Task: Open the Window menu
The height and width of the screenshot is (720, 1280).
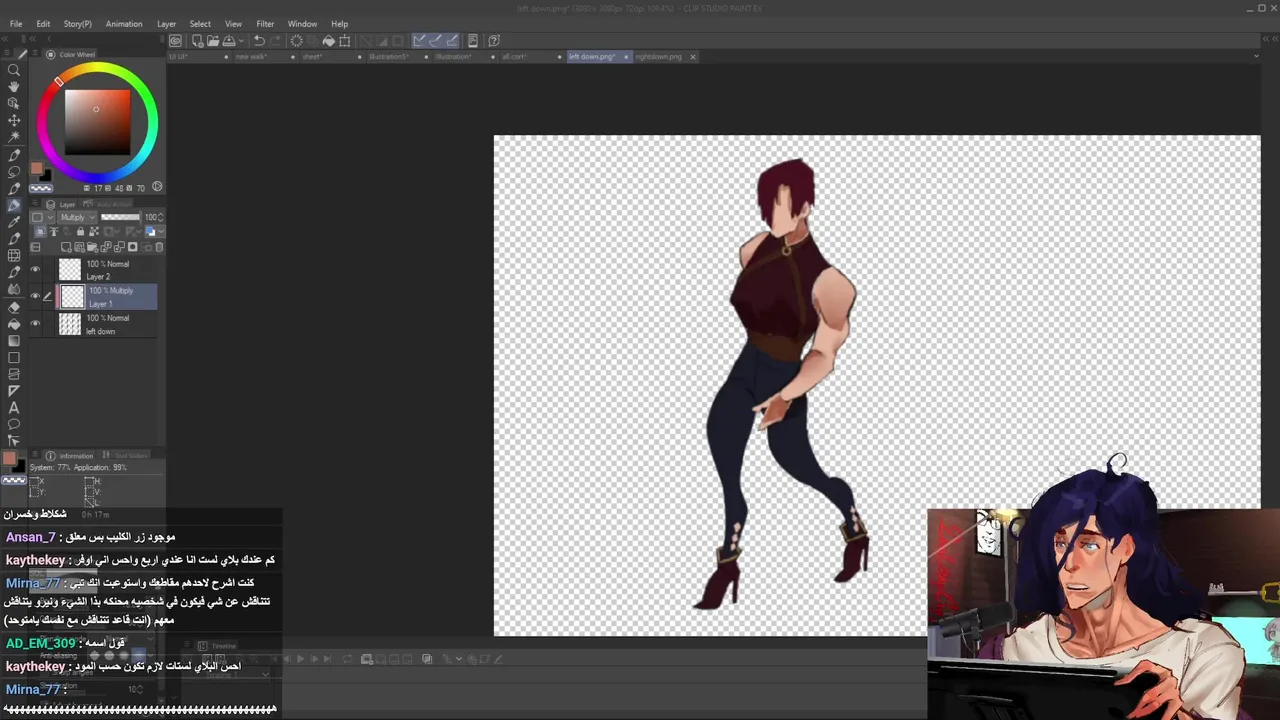Action: tap(302, 24)
